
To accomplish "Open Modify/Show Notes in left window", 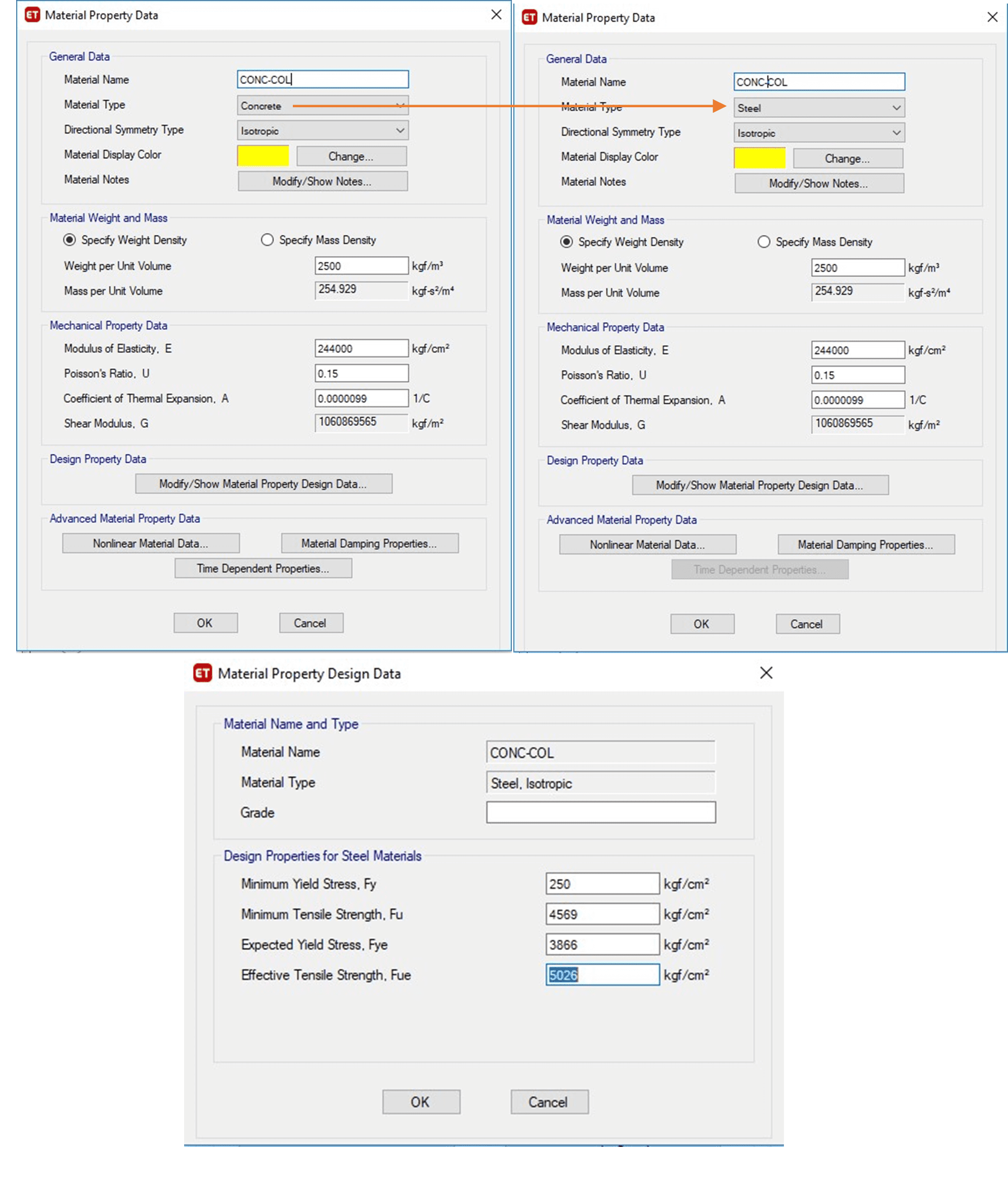I will tap(323, 181).
